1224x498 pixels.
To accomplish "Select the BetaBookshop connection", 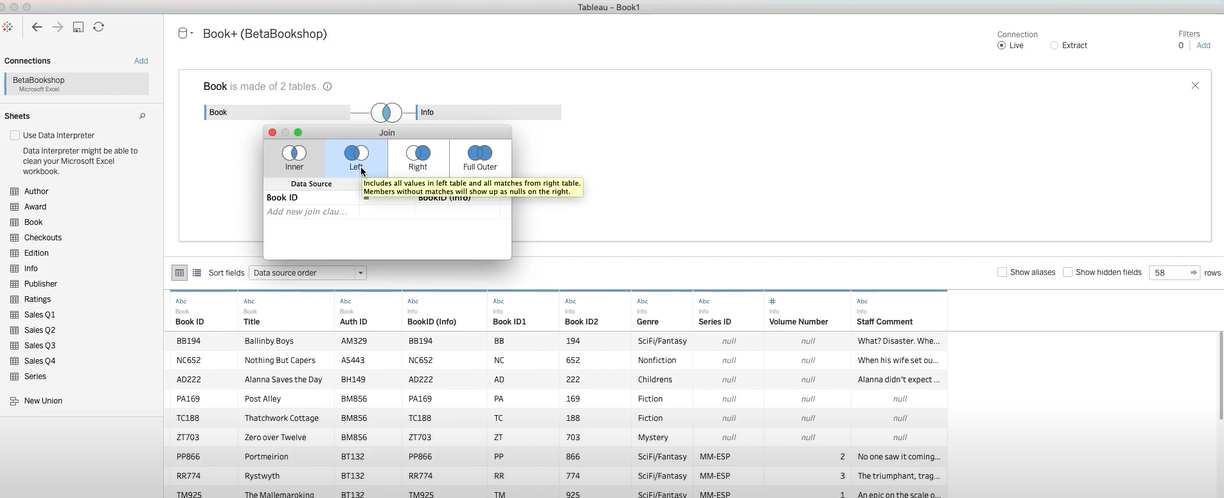I will pyautogui.click(x=77, y=84).
